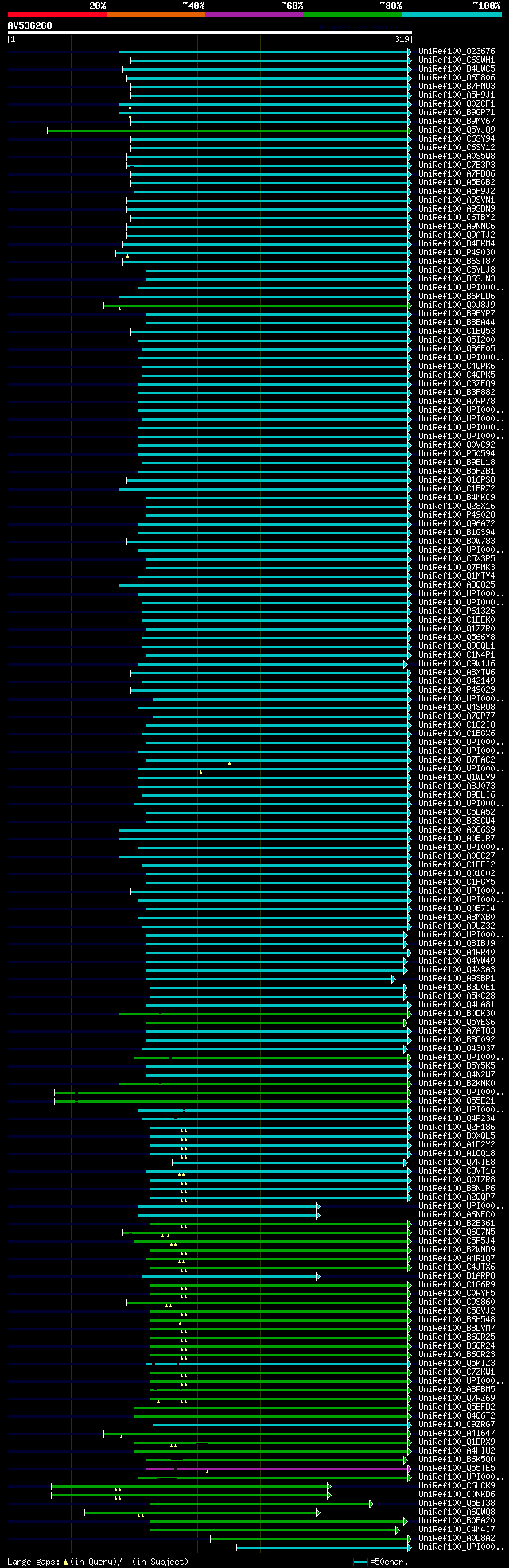Click label UniRef100_Q8IBJ9

pos(457,944)
